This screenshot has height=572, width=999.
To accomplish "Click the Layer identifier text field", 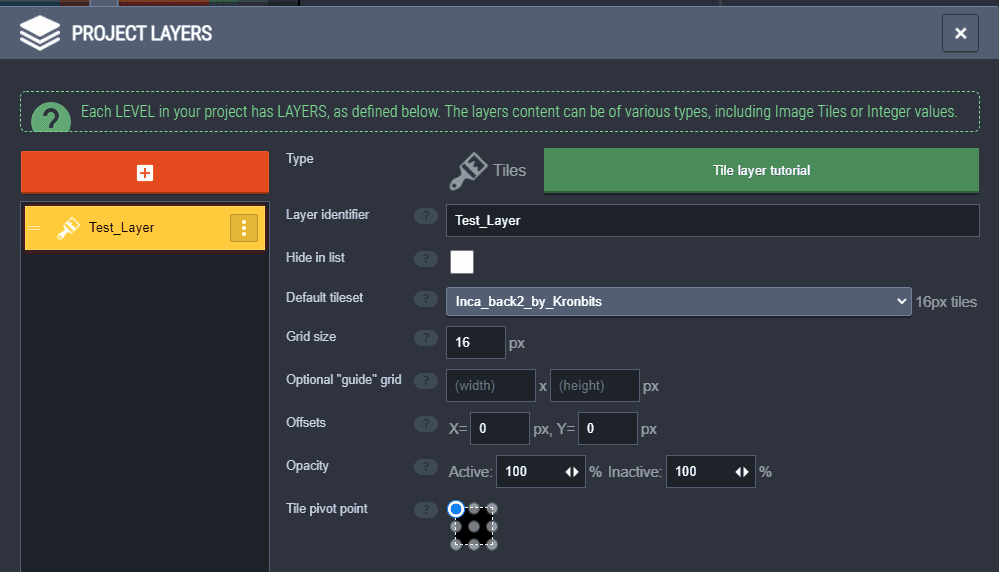I will coord(712,220).
